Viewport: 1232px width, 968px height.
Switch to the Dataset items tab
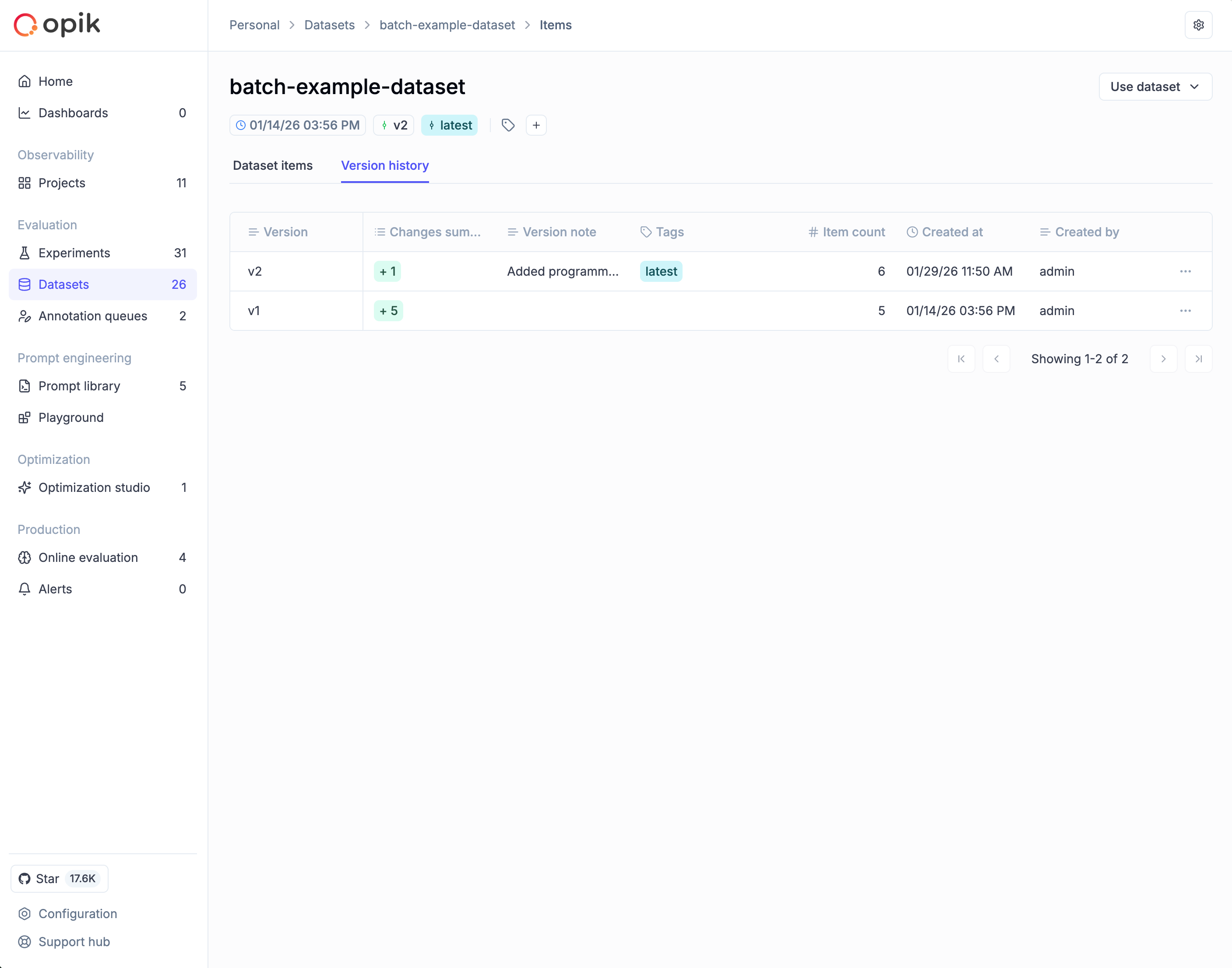273,165
